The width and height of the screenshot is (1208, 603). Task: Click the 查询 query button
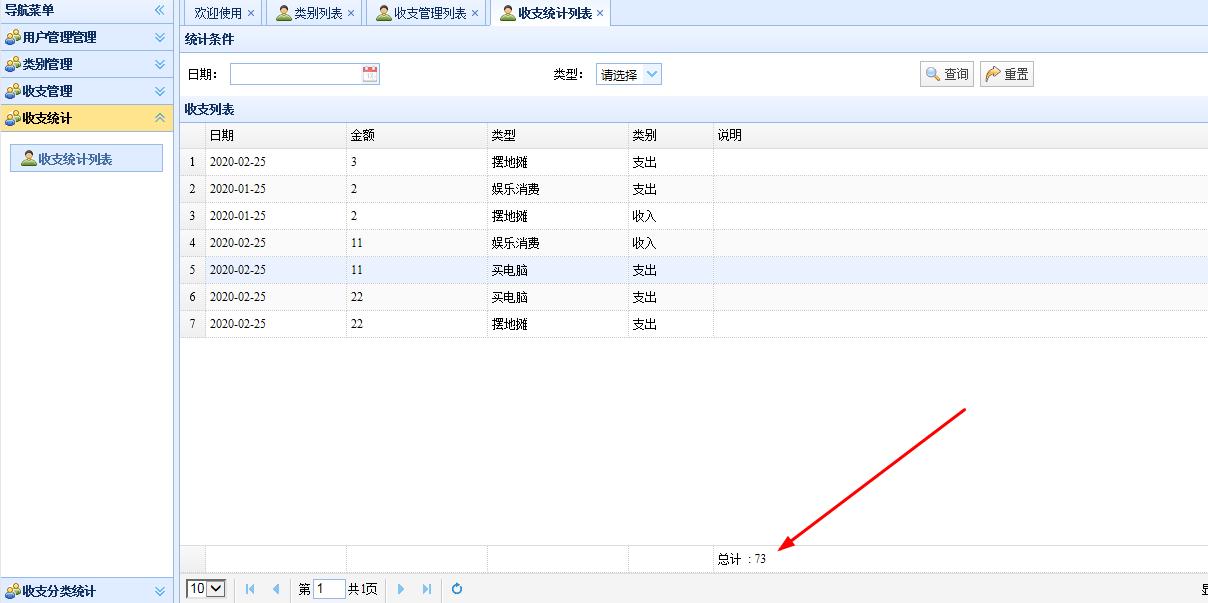coord(946,73)
